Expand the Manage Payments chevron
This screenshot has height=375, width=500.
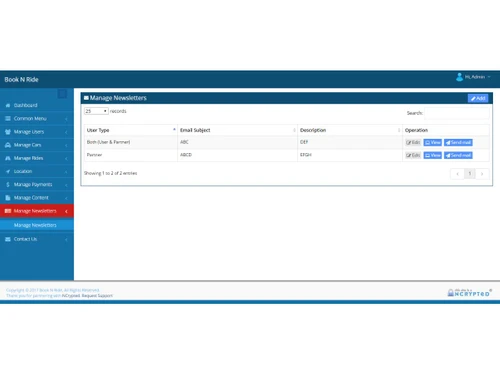66,185
